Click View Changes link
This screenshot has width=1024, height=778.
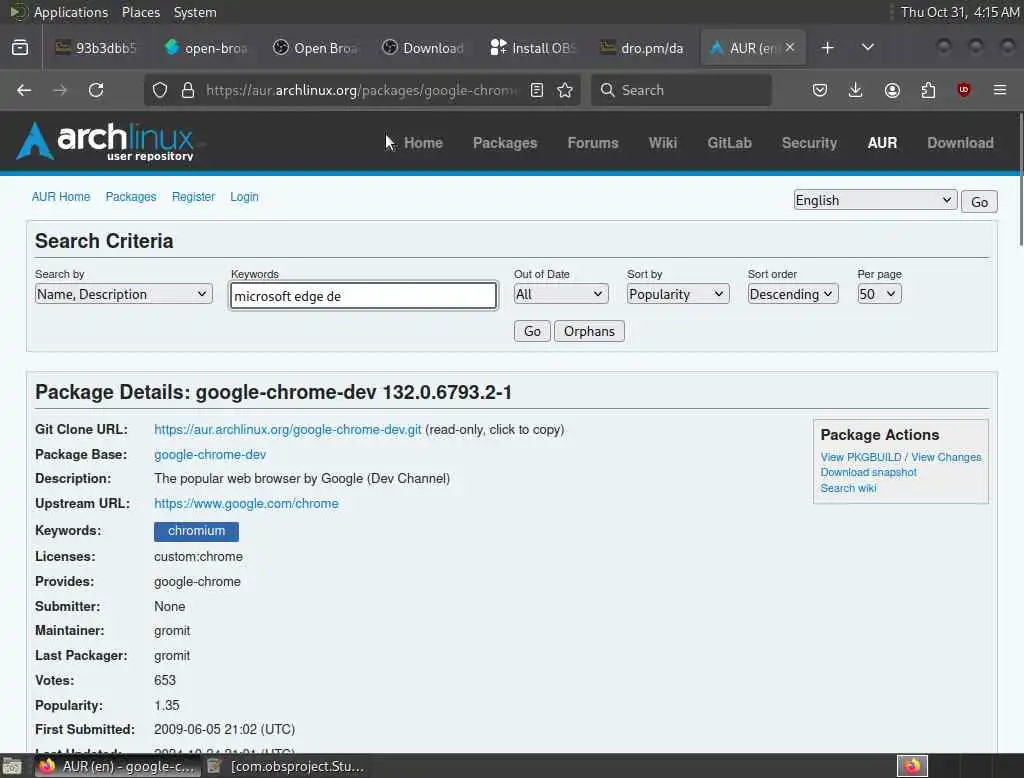click(x=946, y=457)
